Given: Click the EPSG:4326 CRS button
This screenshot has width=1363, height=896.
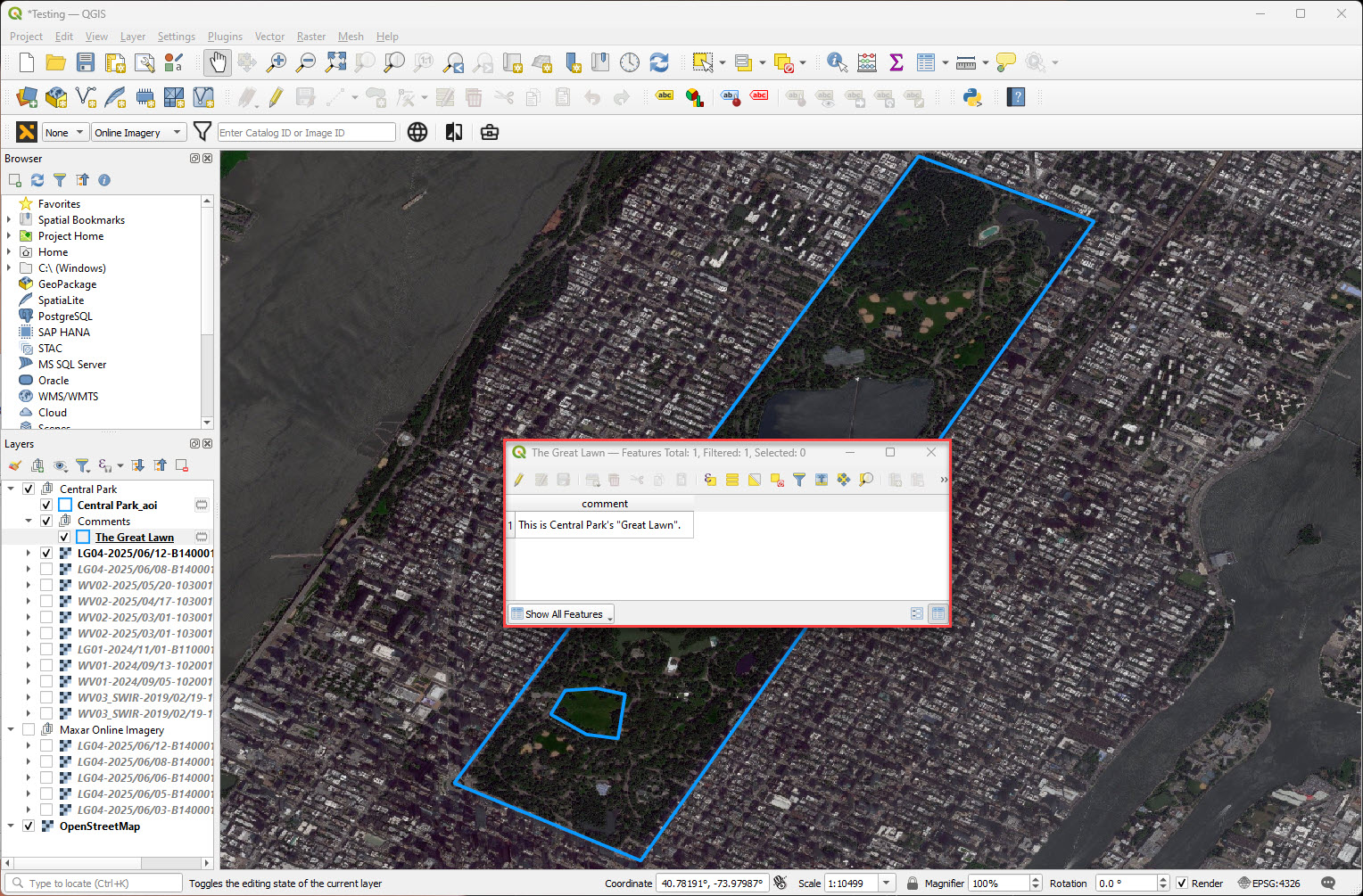Looking at the screenshot, I should 1268,884.
